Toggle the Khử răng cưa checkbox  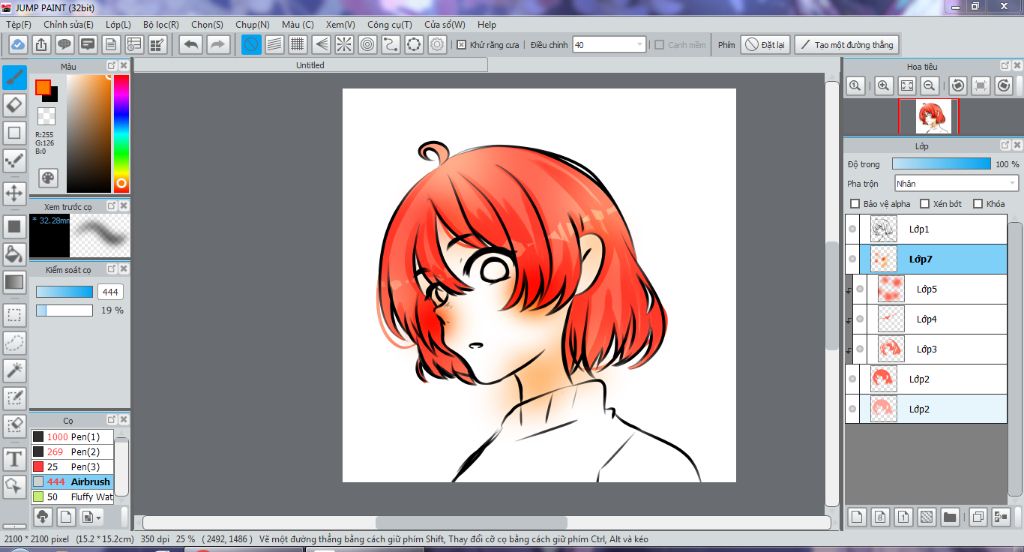[x=461, y=44]
